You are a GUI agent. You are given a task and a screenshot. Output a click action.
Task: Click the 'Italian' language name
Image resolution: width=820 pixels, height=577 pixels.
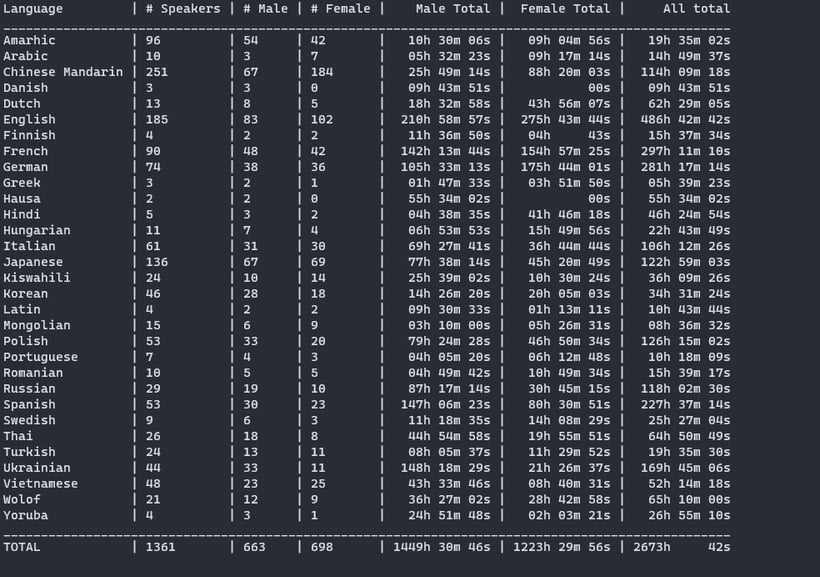(29, 246)
